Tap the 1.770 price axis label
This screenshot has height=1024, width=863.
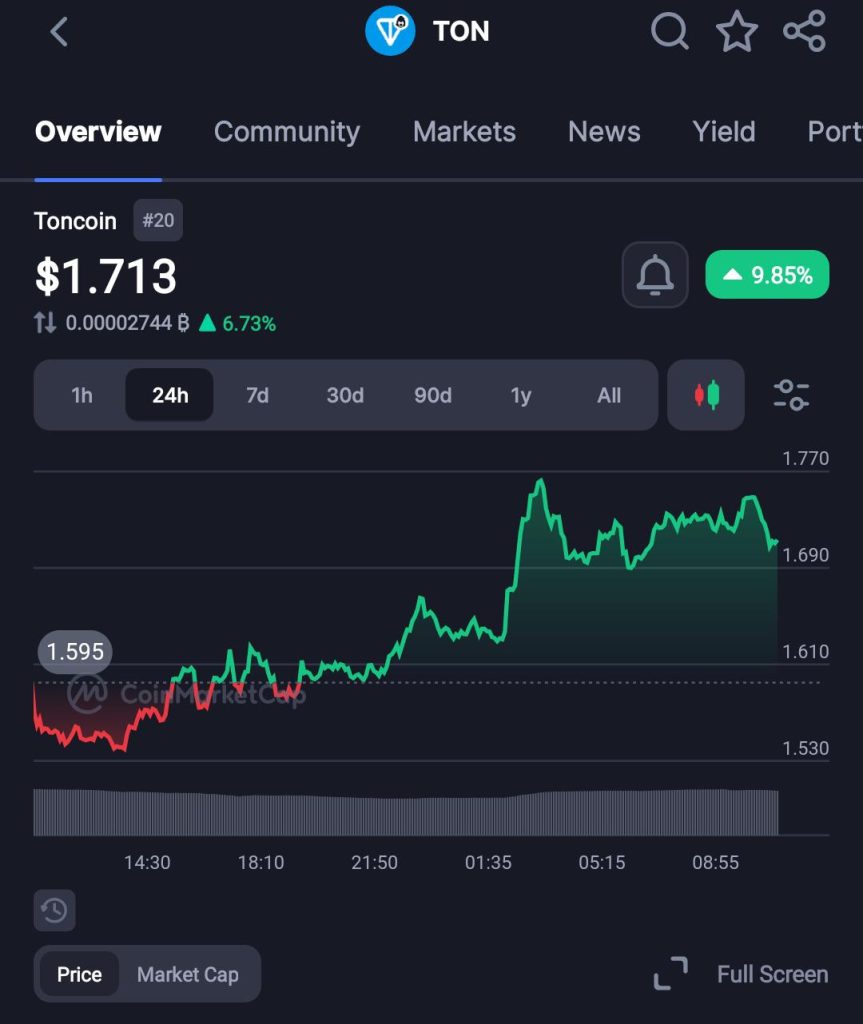pos(806,458)
